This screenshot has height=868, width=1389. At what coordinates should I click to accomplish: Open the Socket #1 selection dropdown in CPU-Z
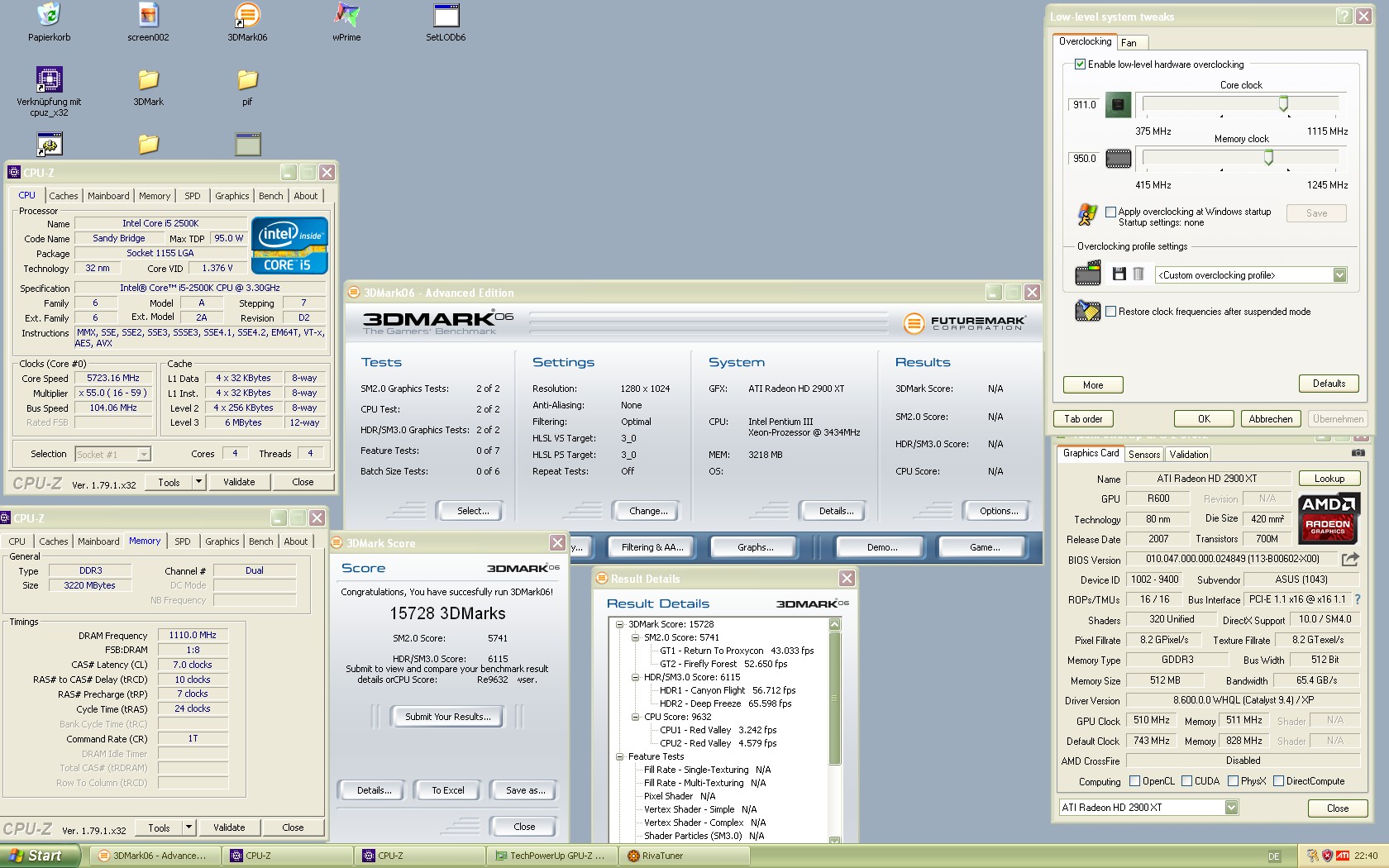(144, 454)
